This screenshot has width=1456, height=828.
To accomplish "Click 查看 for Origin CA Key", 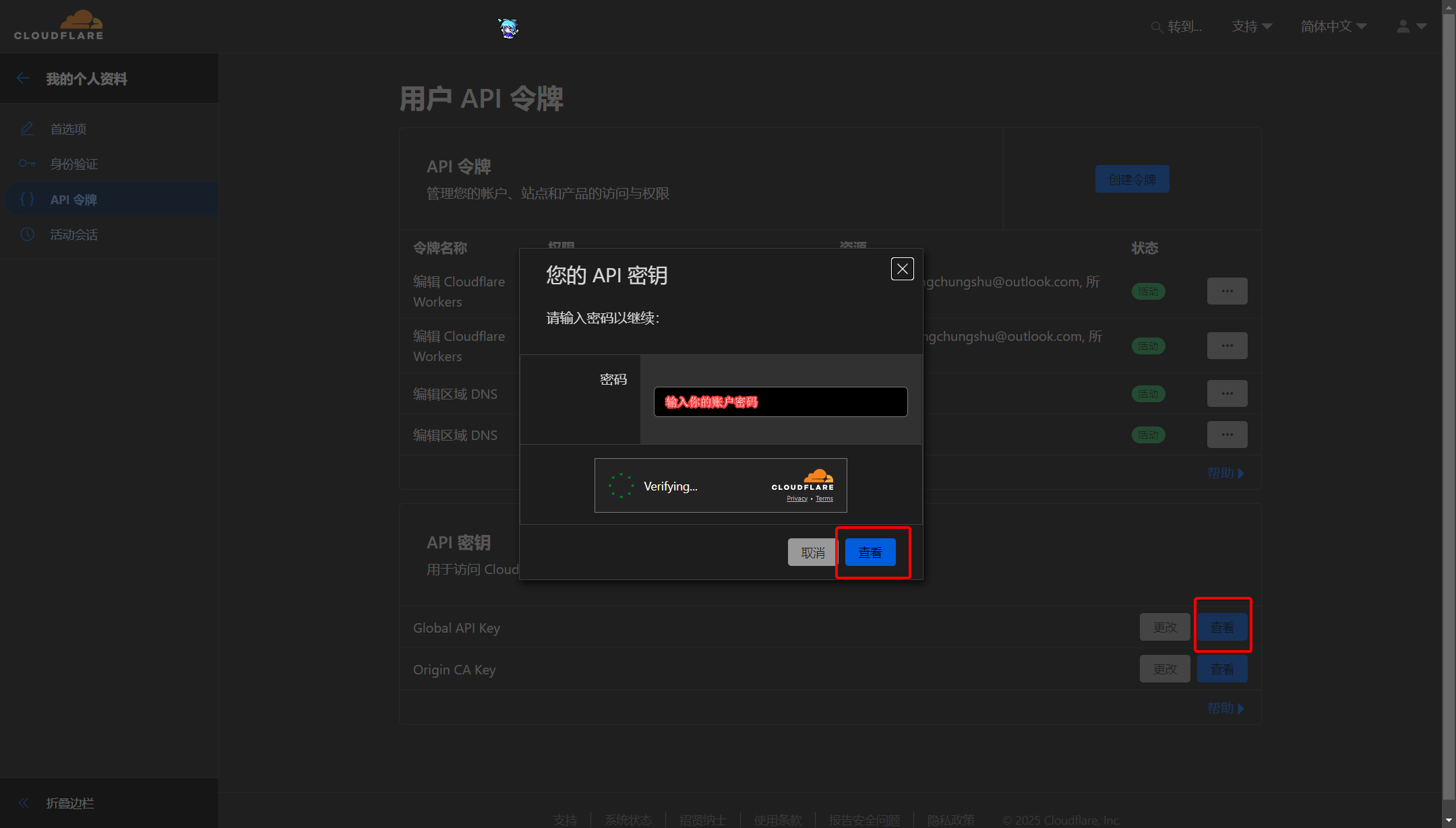I will 1222,669.
